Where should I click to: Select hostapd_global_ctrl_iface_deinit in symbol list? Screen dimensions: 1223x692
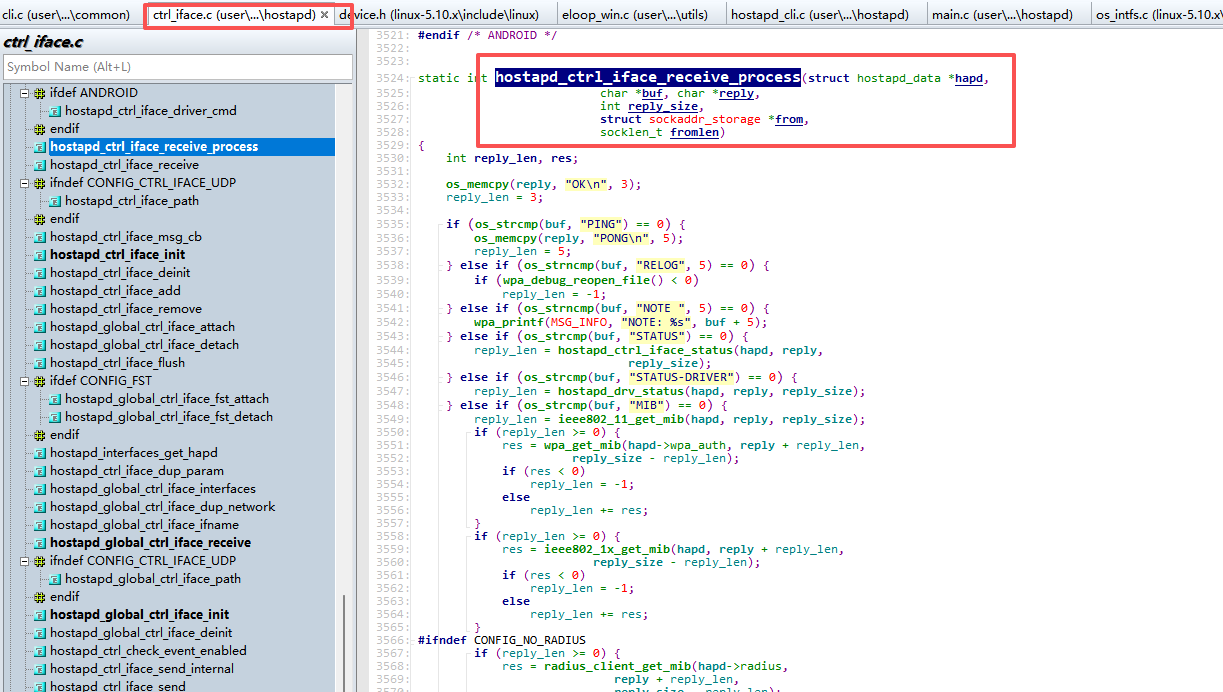(141, 633)
